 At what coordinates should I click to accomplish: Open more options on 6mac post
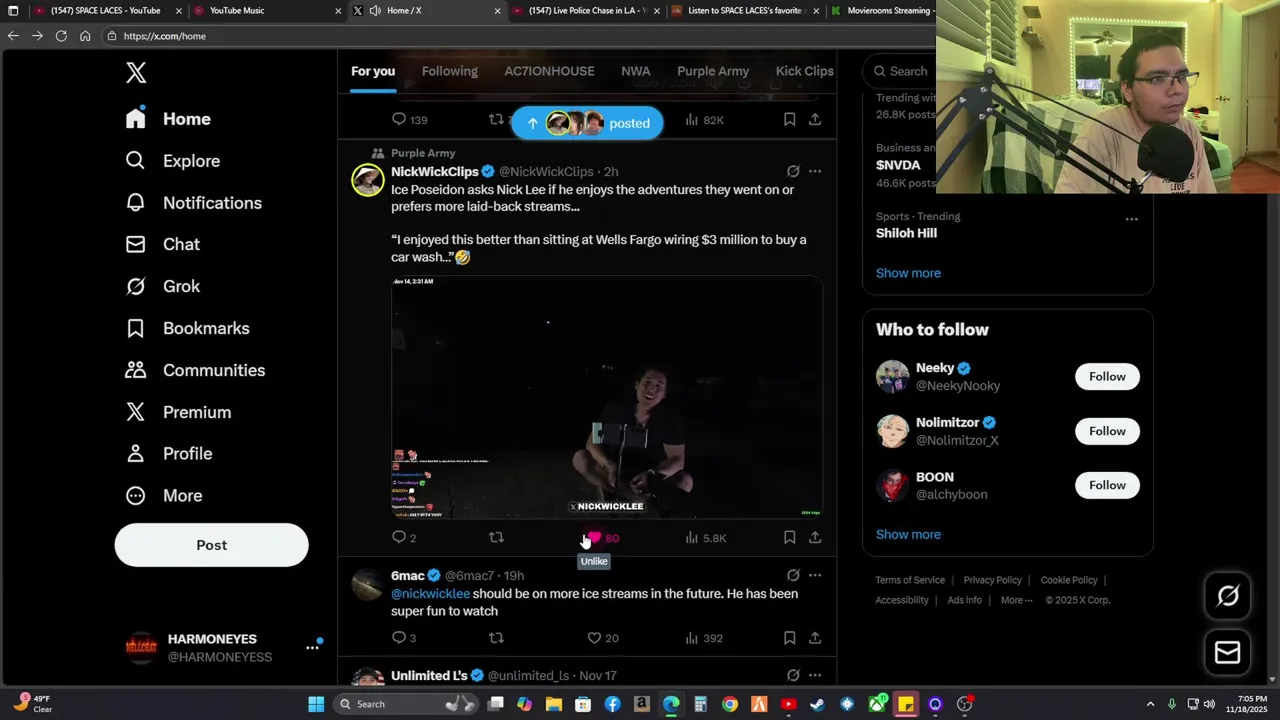tap(815, 575)
